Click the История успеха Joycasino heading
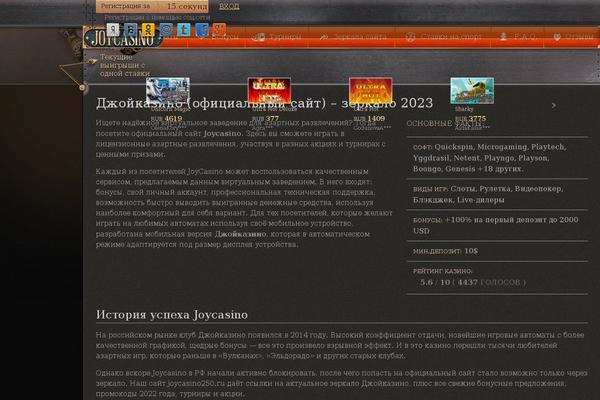 tap(172, 315)
